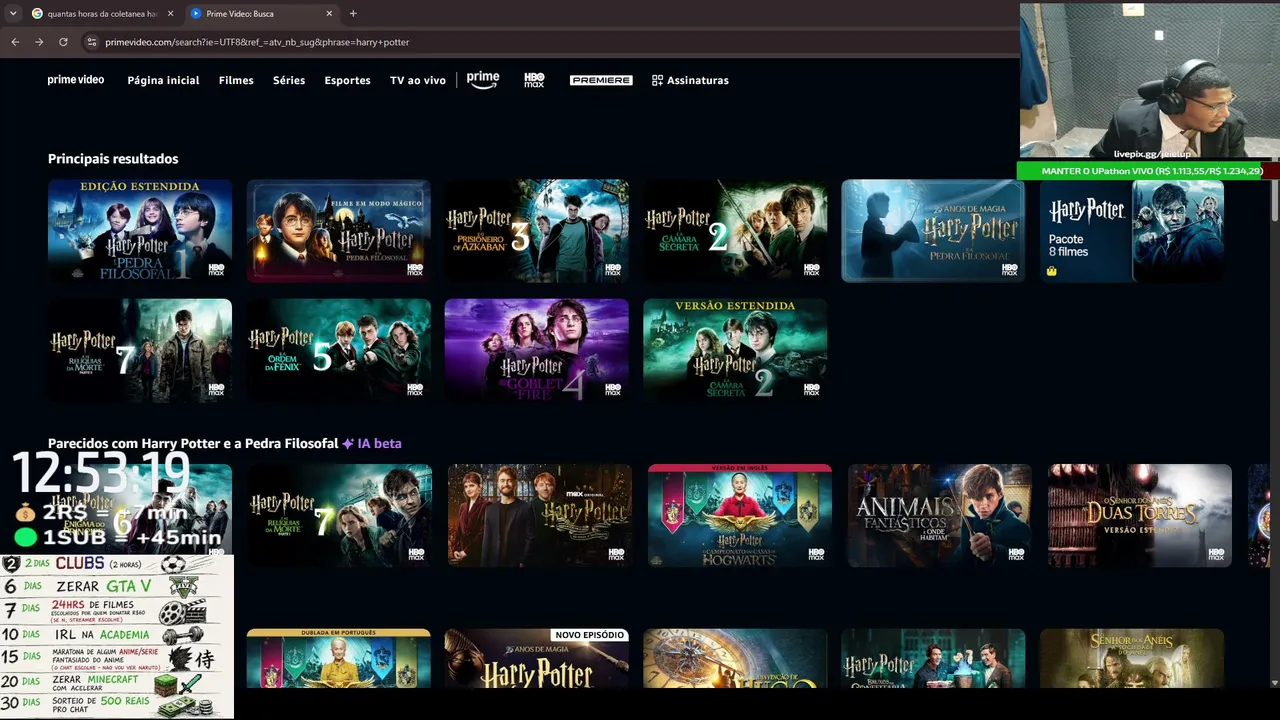The height and width of the screenshot is (720, 1280).
Task: Click the prime video logo
Action: (76, 80)
